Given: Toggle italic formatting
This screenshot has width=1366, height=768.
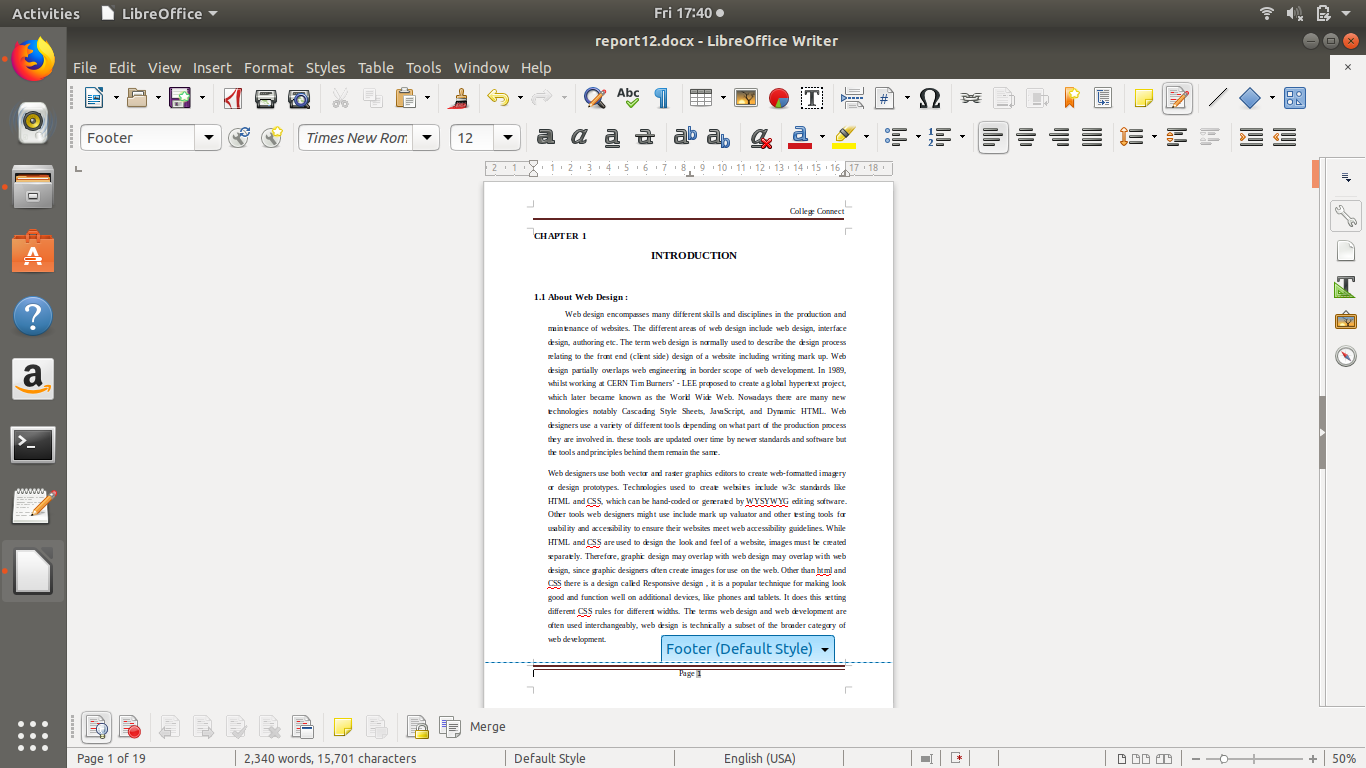Looking at the screenshot, I should tap(578, 137).
